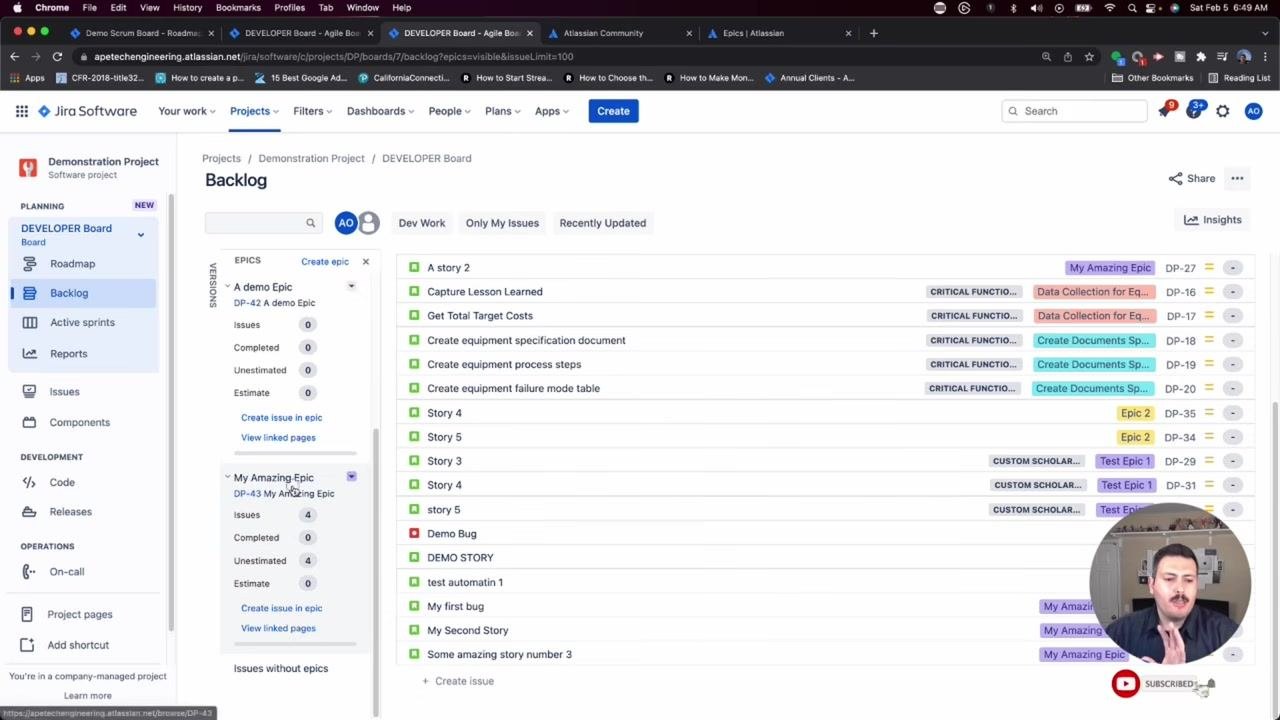Image resolution: width=1280 pixels, height=720 pixels.
Task: Open the People dropdown menu
Action: pos(450,111)
